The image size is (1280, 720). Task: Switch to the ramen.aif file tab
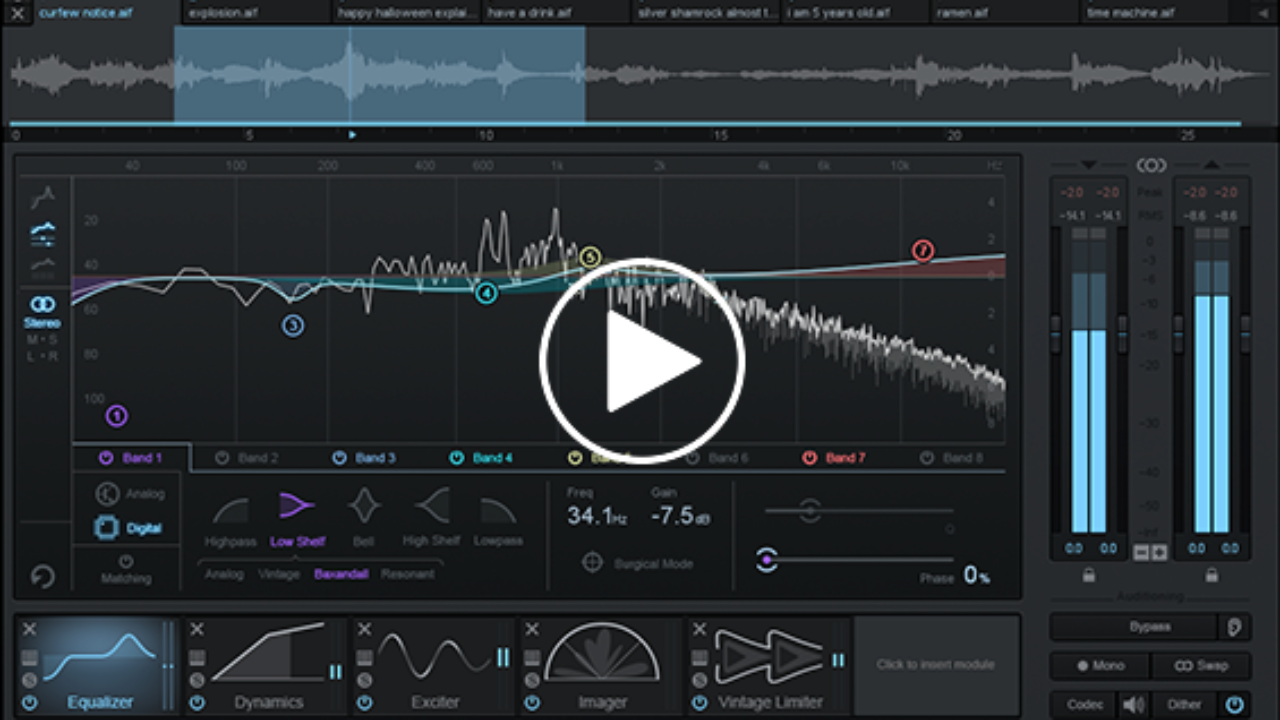click(x=962, y=13)
